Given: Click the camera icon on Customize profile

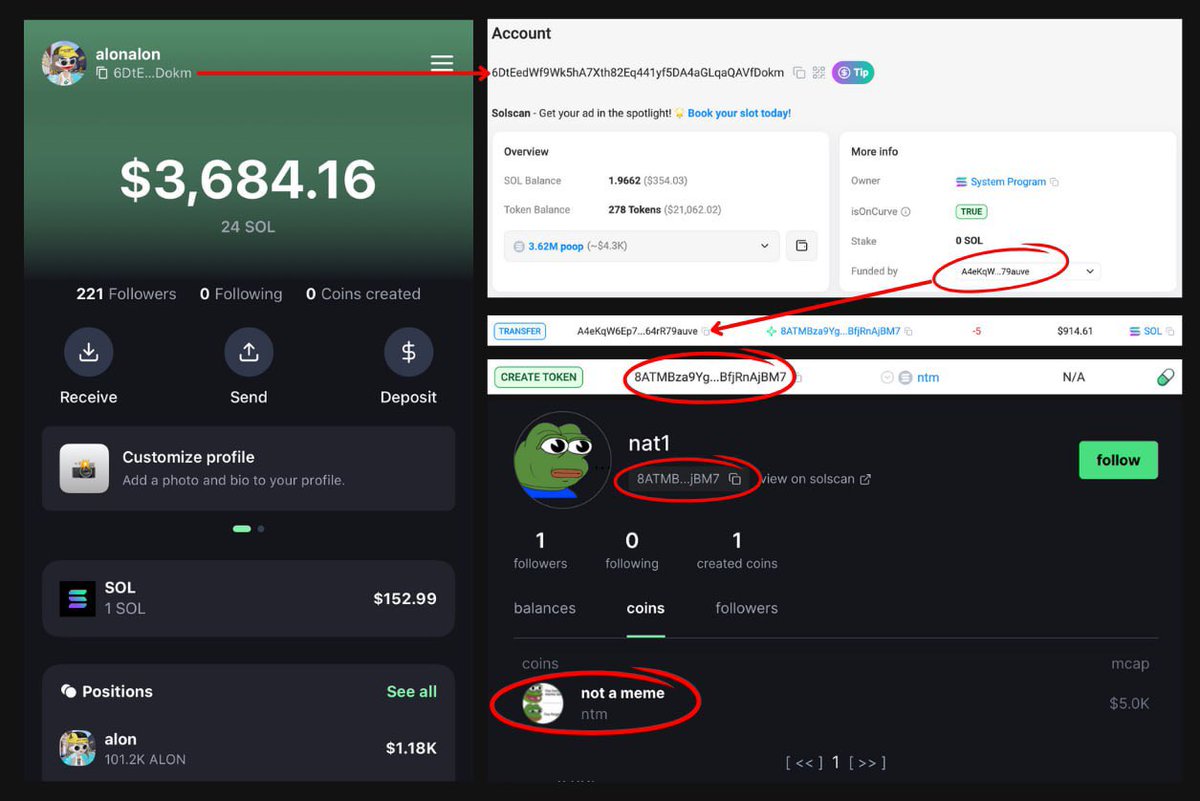Looking at the screenshot, I should [x=85, y=468].
